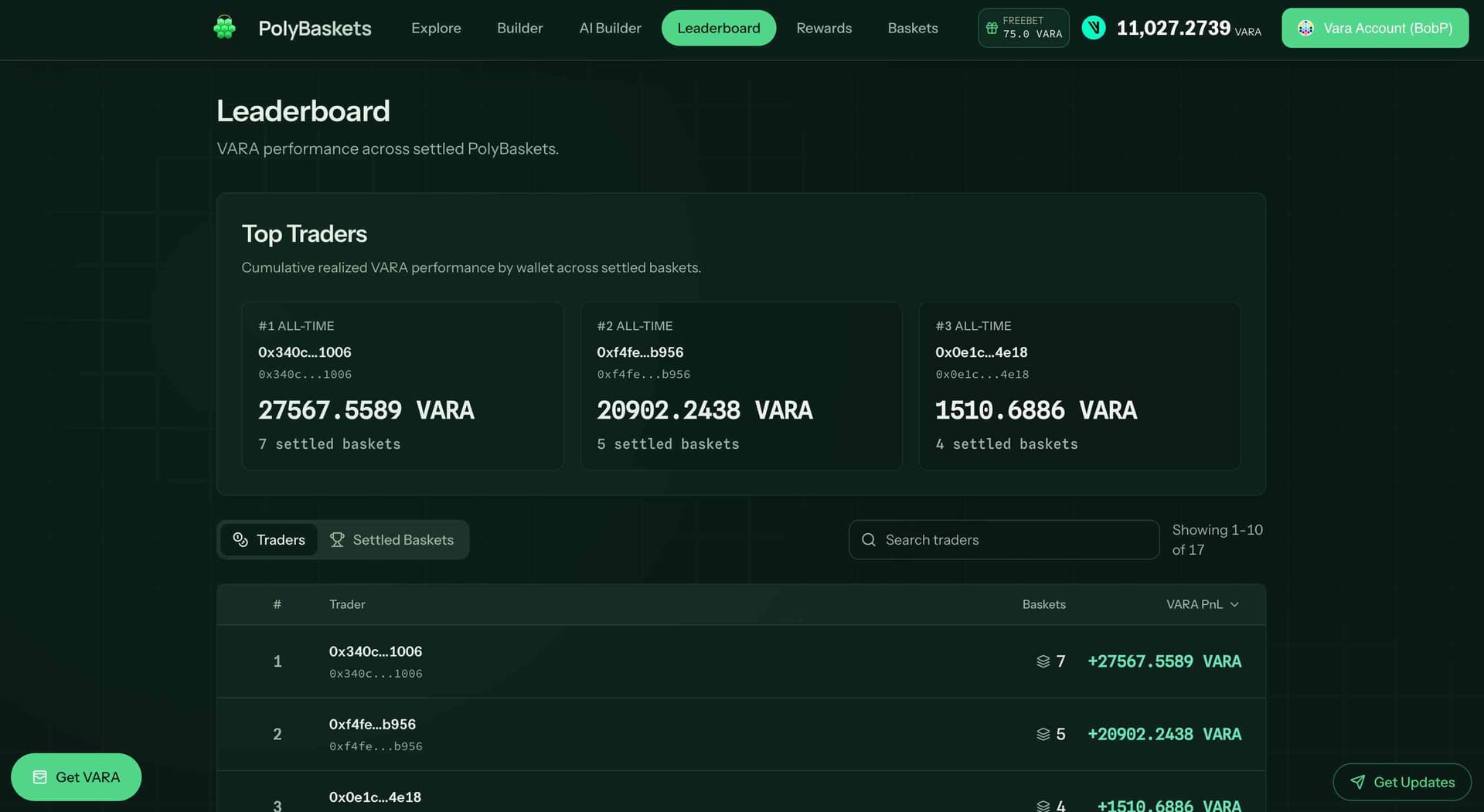Viewport: 1484px width, 812px height.
Task: Click the Baskets column header
Action: [x=1043, y=604]
